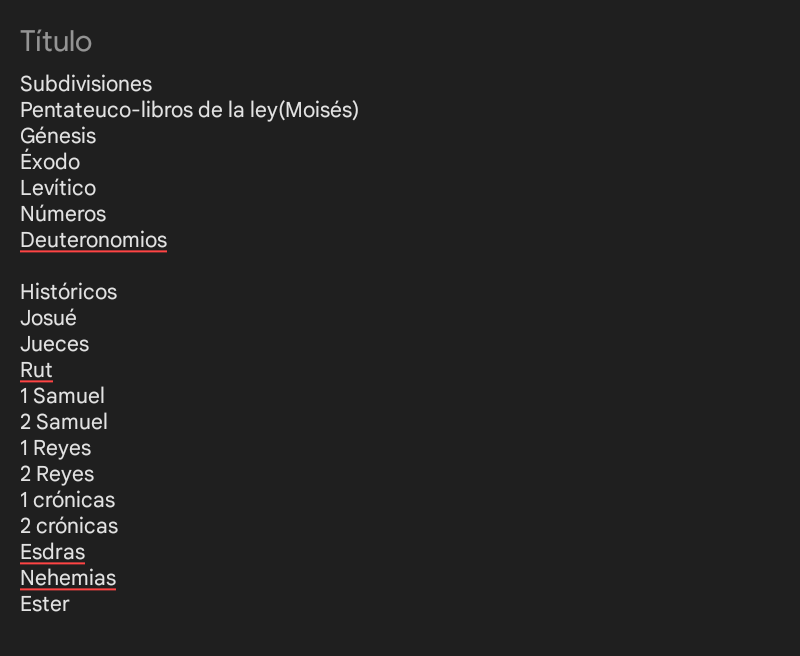The image size is (800, 656).
Task: Click the Levítico line
Action: [x=58, y=188]
